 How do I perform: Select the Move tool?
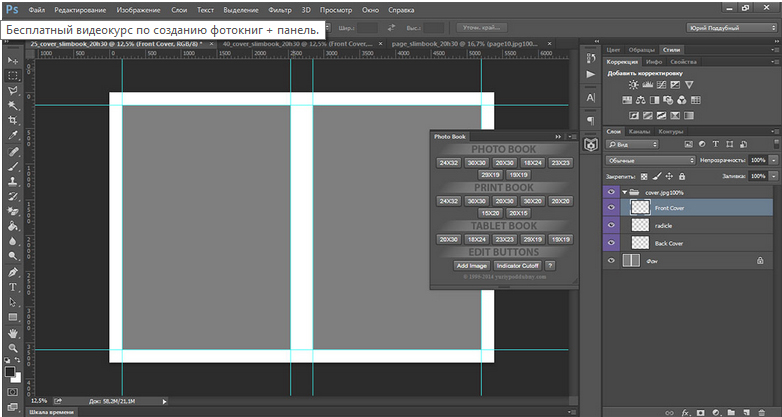click(13, 62)
